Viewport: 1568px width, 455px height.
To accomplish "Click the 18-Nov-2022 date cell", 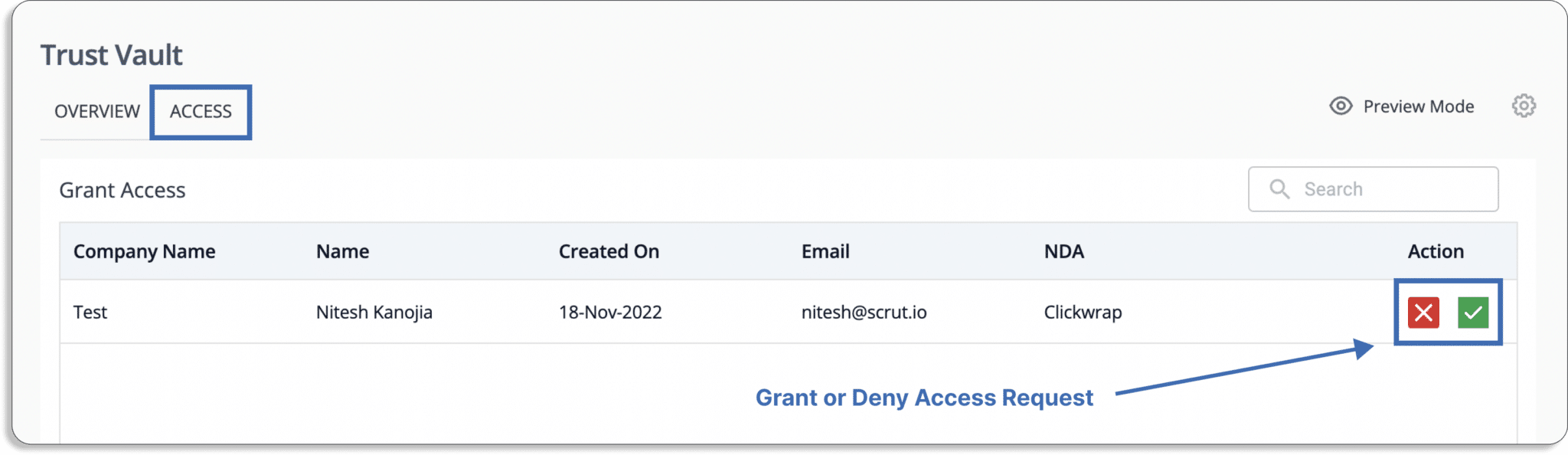I will 610,313.
